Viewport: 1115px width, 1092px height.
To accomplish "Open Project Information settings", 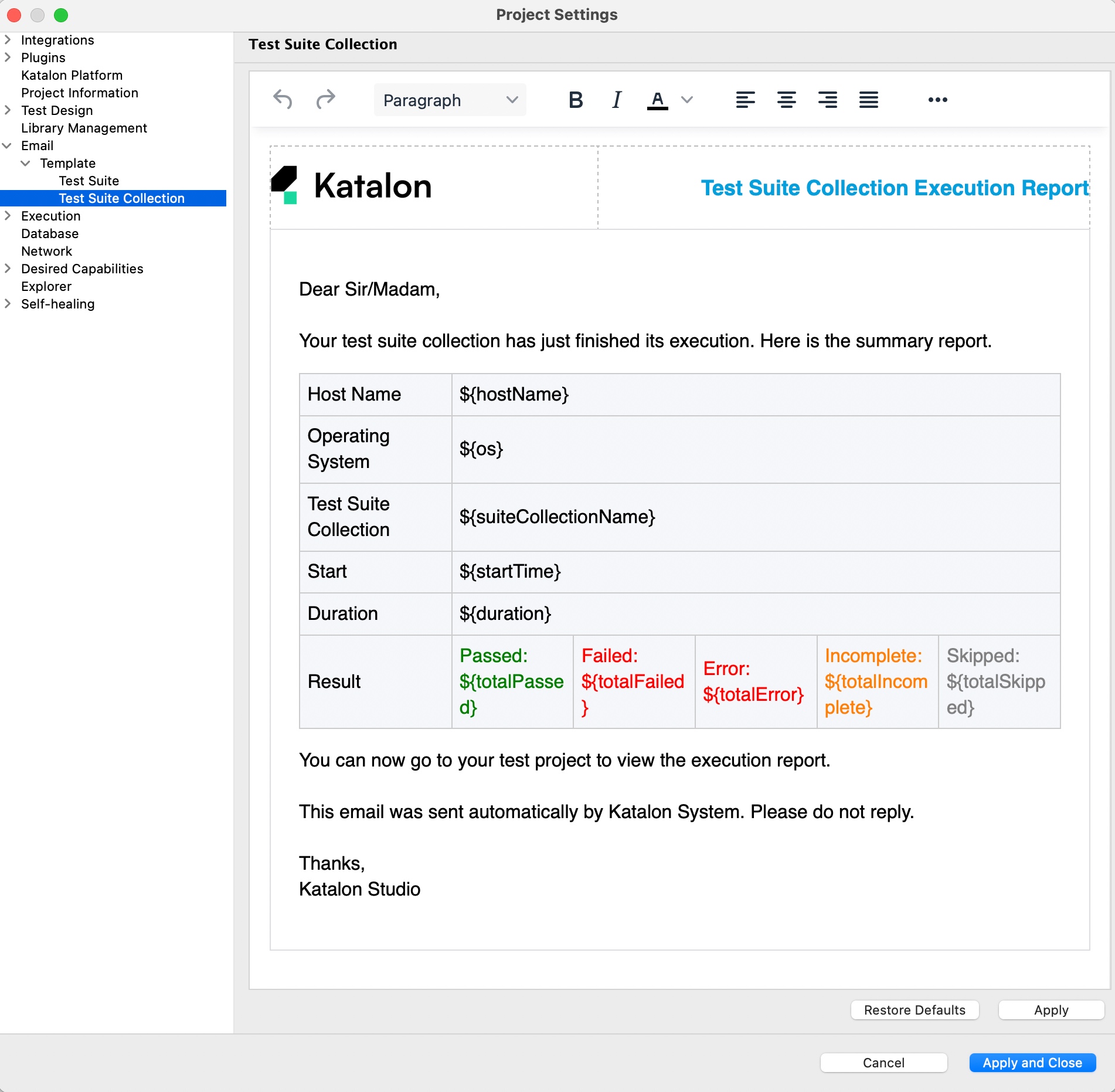I will [x=80, y=93].
